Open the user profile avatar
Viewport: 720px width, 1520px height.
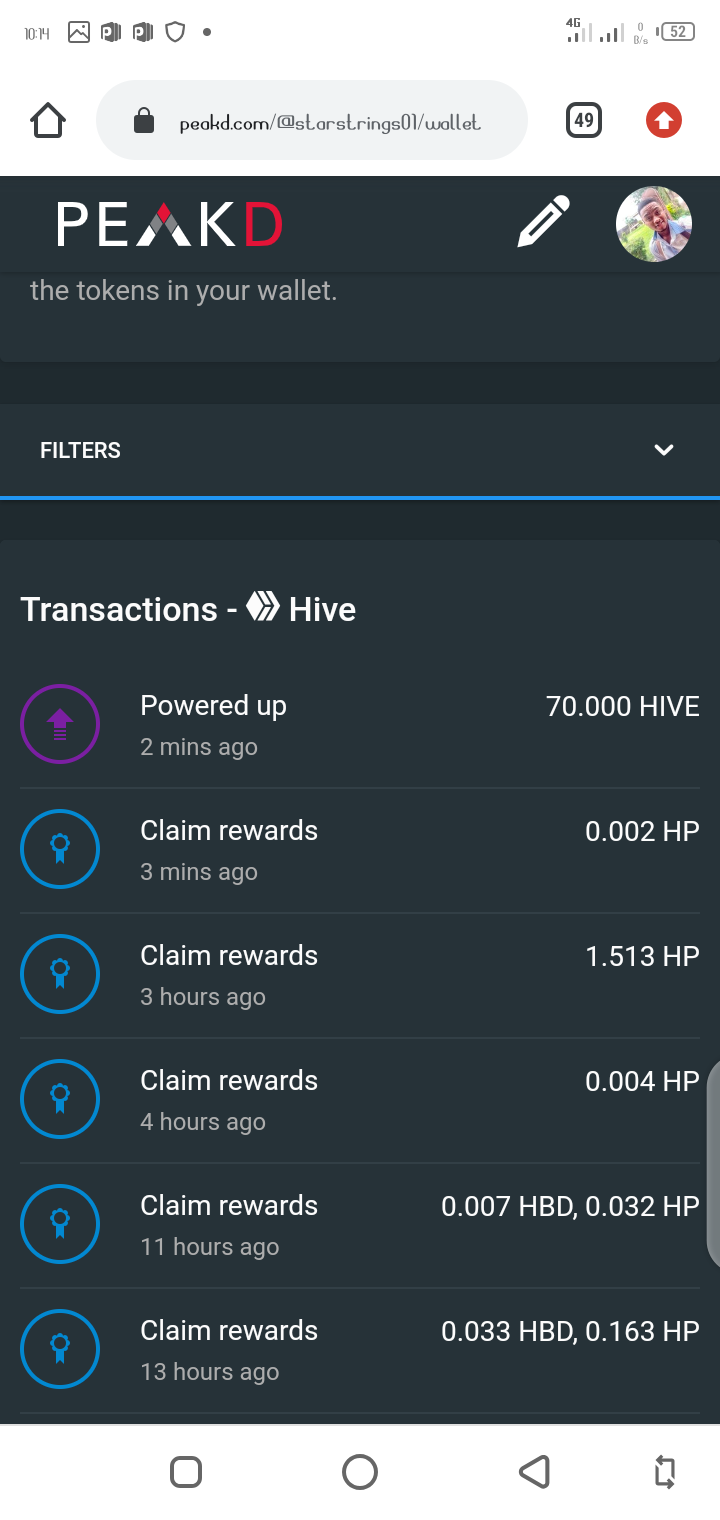coord(654,224)
